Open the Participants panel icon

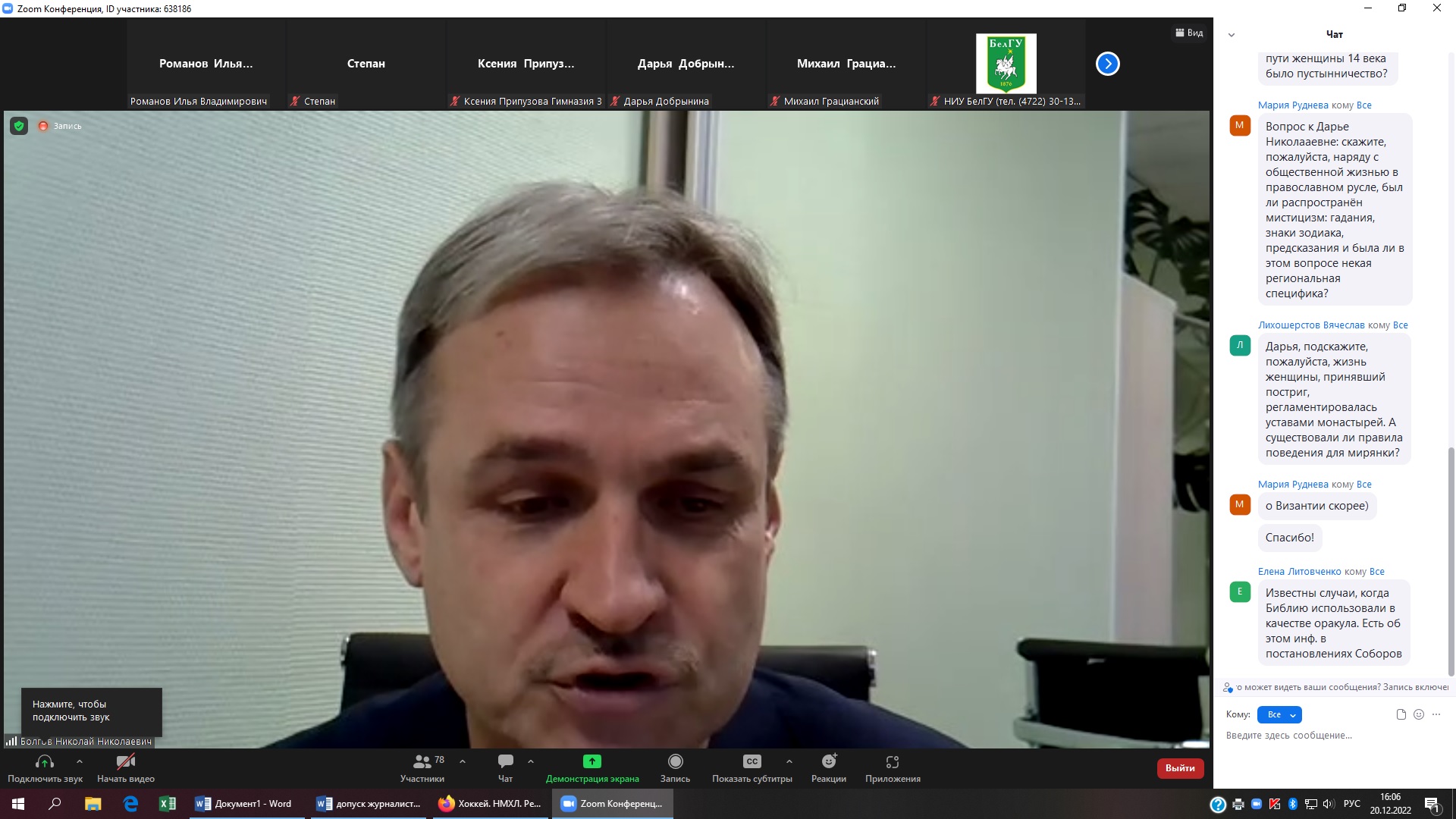pyautogui.click(x=422, y=761)
